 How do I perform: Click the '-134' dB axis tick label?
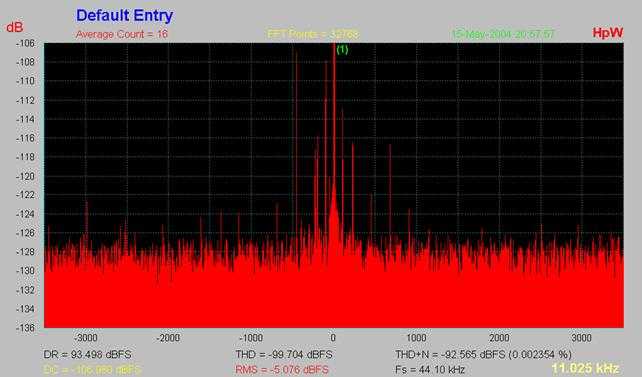25,309
